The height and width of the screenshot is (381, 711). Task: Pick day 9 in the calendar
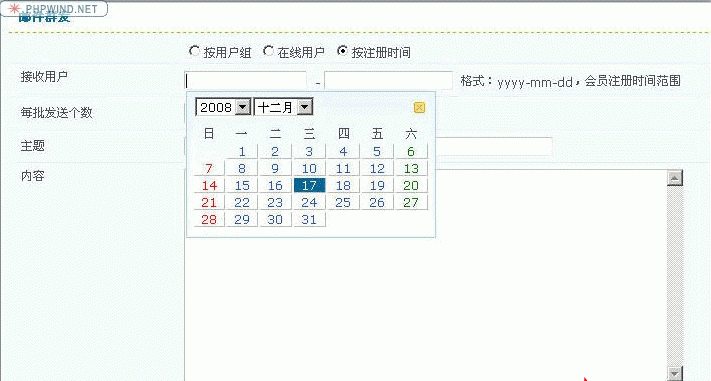coord(275,168)
